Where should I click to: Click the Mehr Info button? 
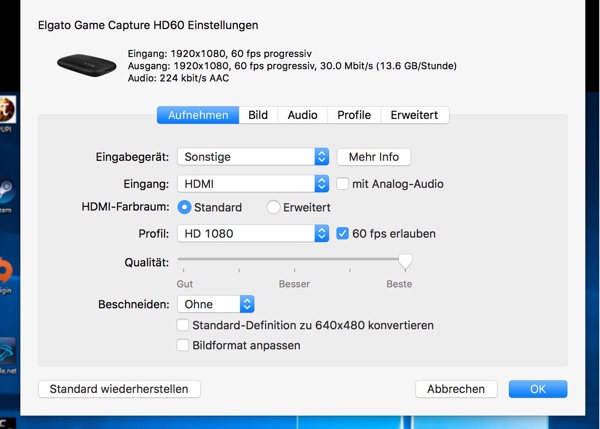tap(374, 157)
